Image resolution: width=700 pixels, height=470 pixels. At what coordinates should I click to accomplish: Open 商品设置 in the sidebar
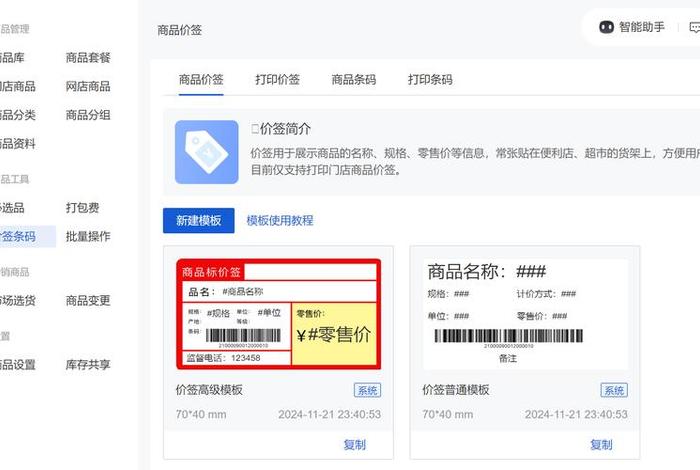(17, 365)
